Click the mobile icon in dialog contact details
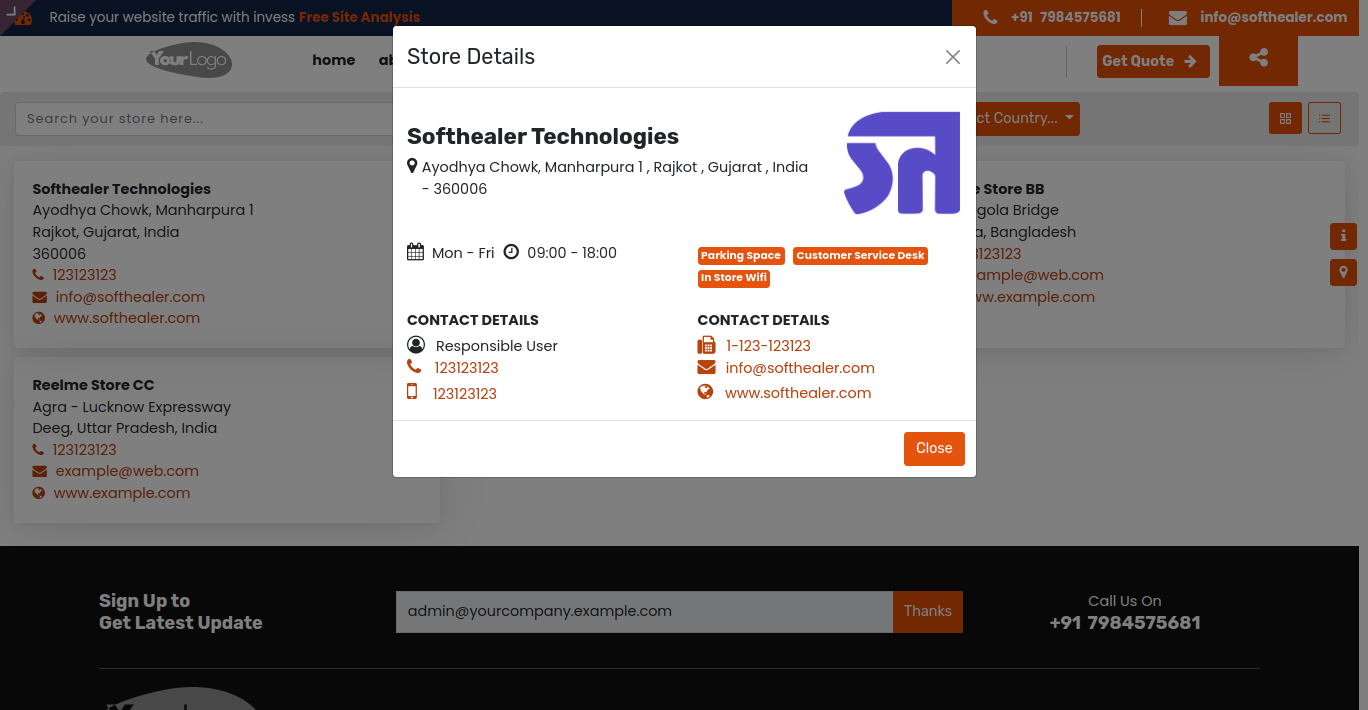Viewport: 1368px width, 710px height. (x=412, y=392)
